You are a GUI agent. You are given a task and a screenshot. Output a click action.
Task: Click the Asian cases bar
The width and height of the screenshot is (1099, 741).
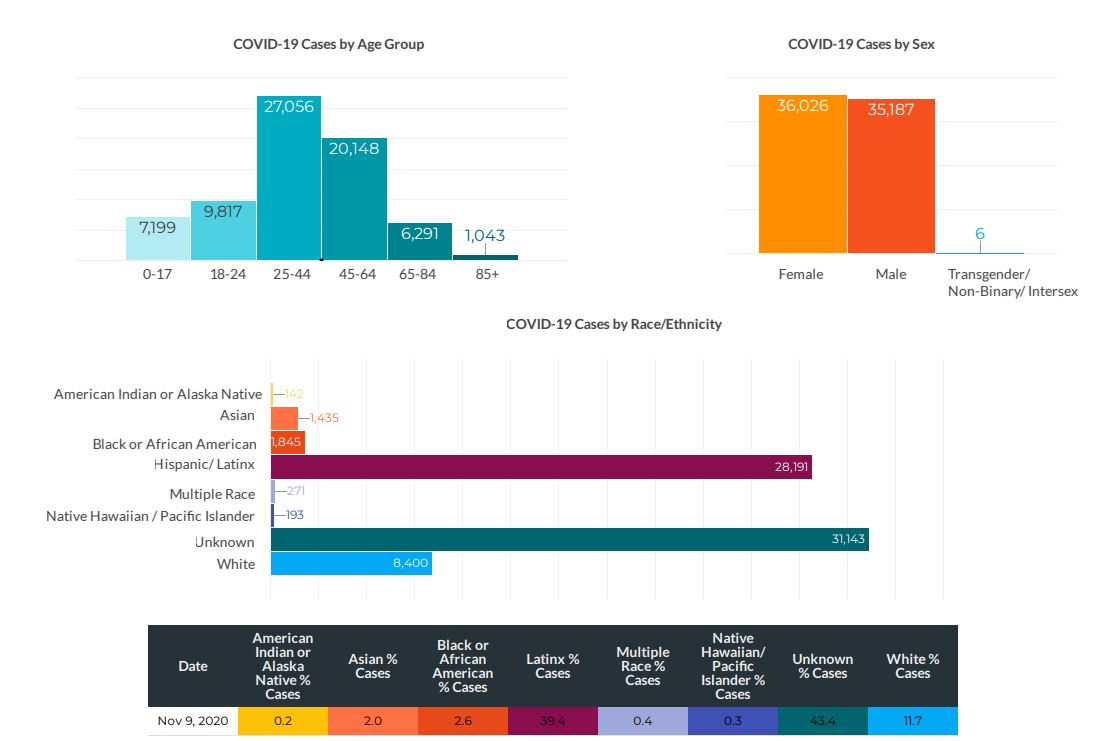tap(284, 418)
